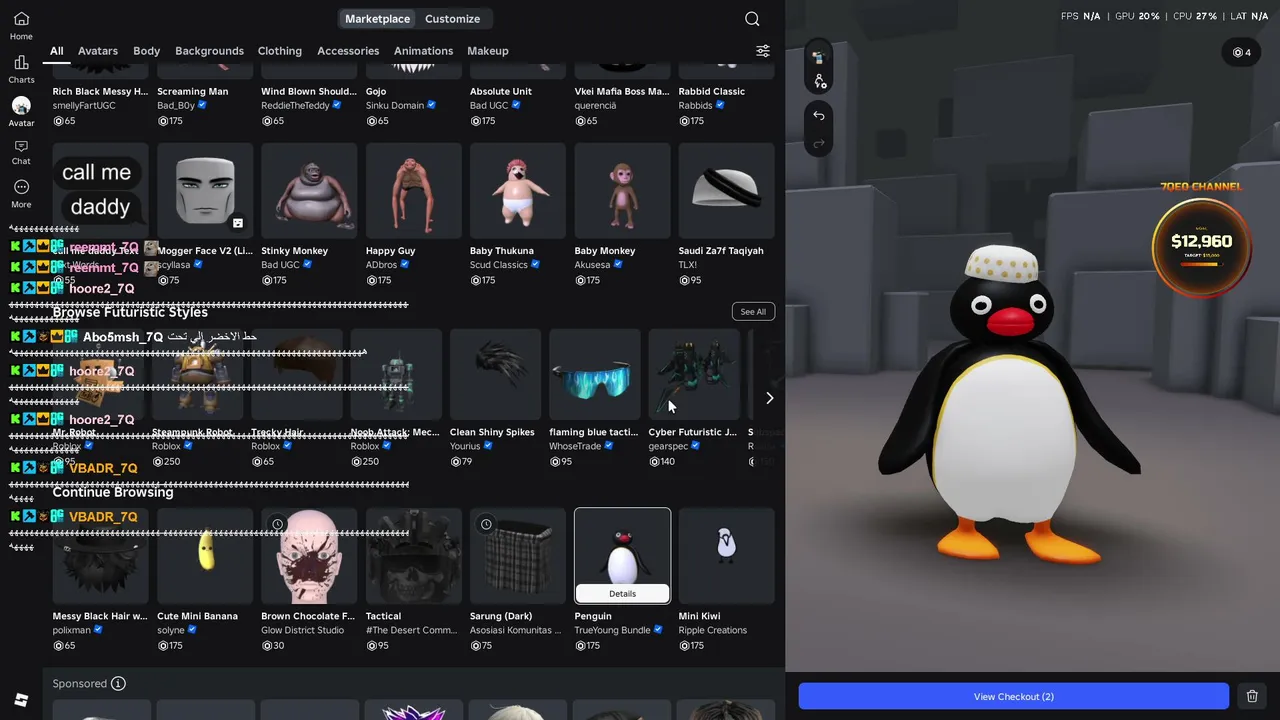The height and width of the screenshot is (720, 1280).
Task: Click the Roblox logo icon at bottom-left
Action: pyautogui.click(x=21, y=700)
